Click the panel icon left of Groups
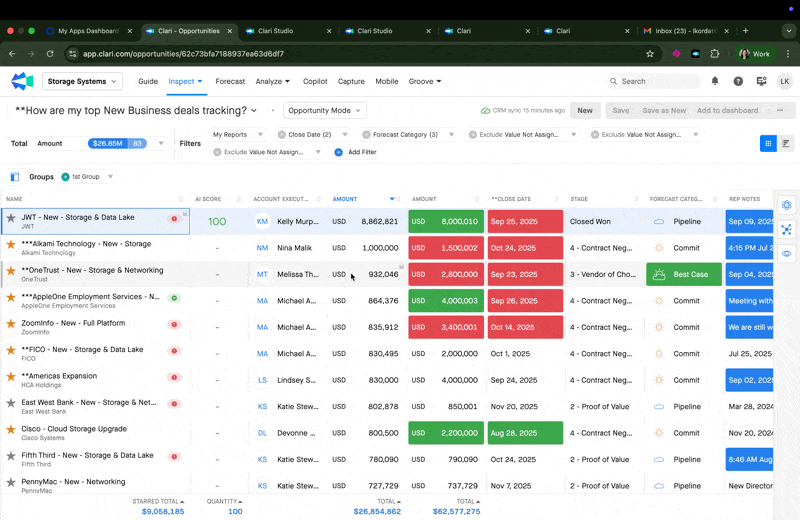Viewport: 800px width, 520px height. 15,177
